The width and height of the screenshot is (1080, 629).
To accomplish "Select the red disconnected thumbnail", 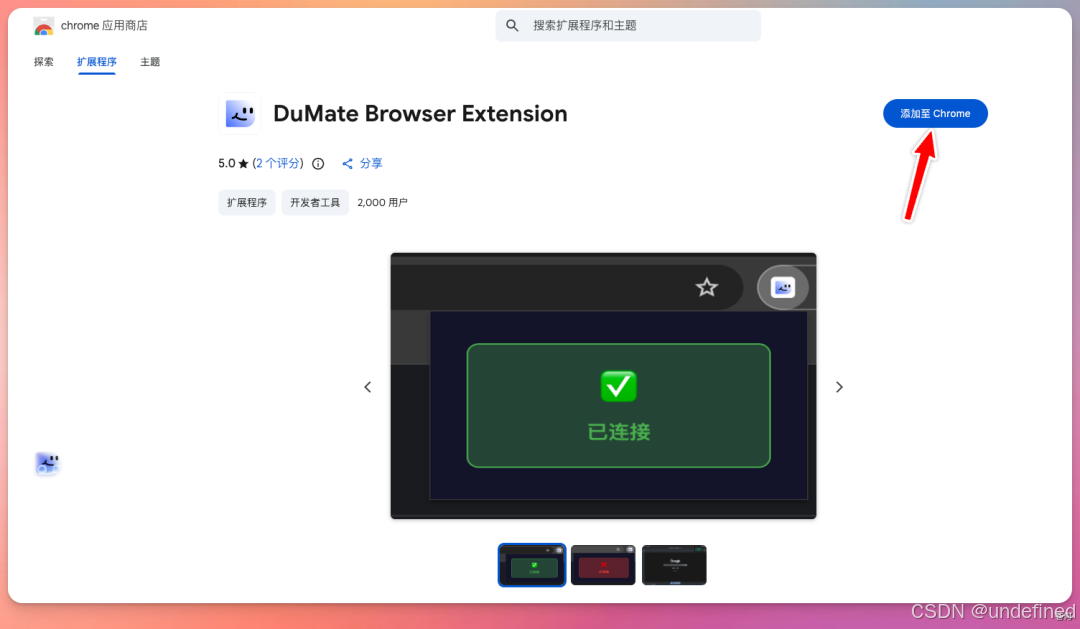I will [x=603, y=565].
